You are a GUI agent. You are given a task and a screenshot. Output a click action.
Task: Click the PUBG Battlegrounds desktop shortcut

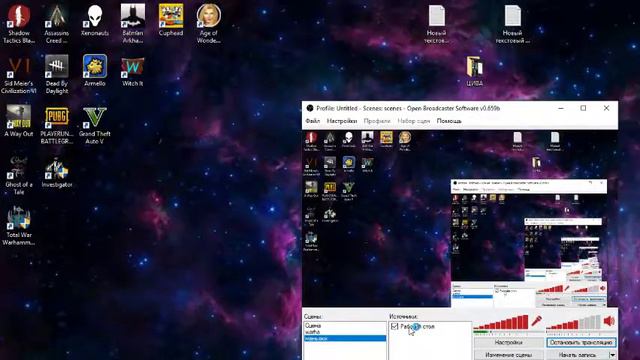click(57, 125)
